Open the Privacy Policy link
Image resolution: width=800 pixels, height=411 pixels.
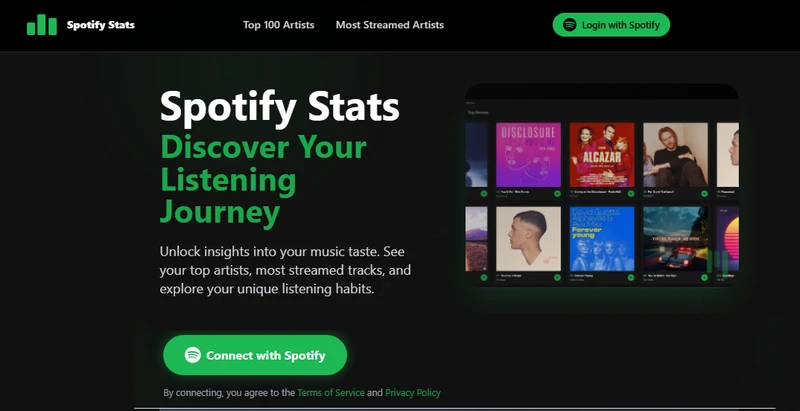pos(413,393)
